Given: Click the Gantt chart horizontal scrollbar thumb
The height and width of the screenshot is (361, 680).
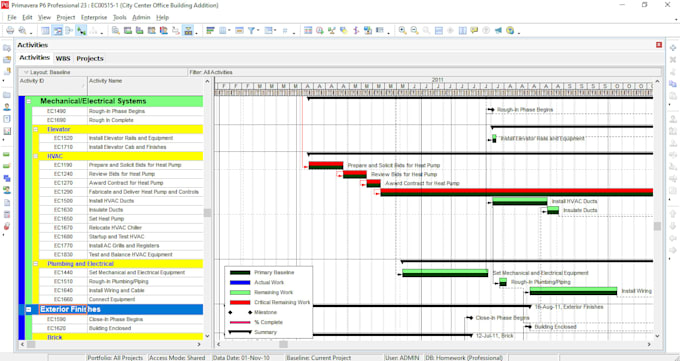Looking at the screenshot, I should click(283, 345).
